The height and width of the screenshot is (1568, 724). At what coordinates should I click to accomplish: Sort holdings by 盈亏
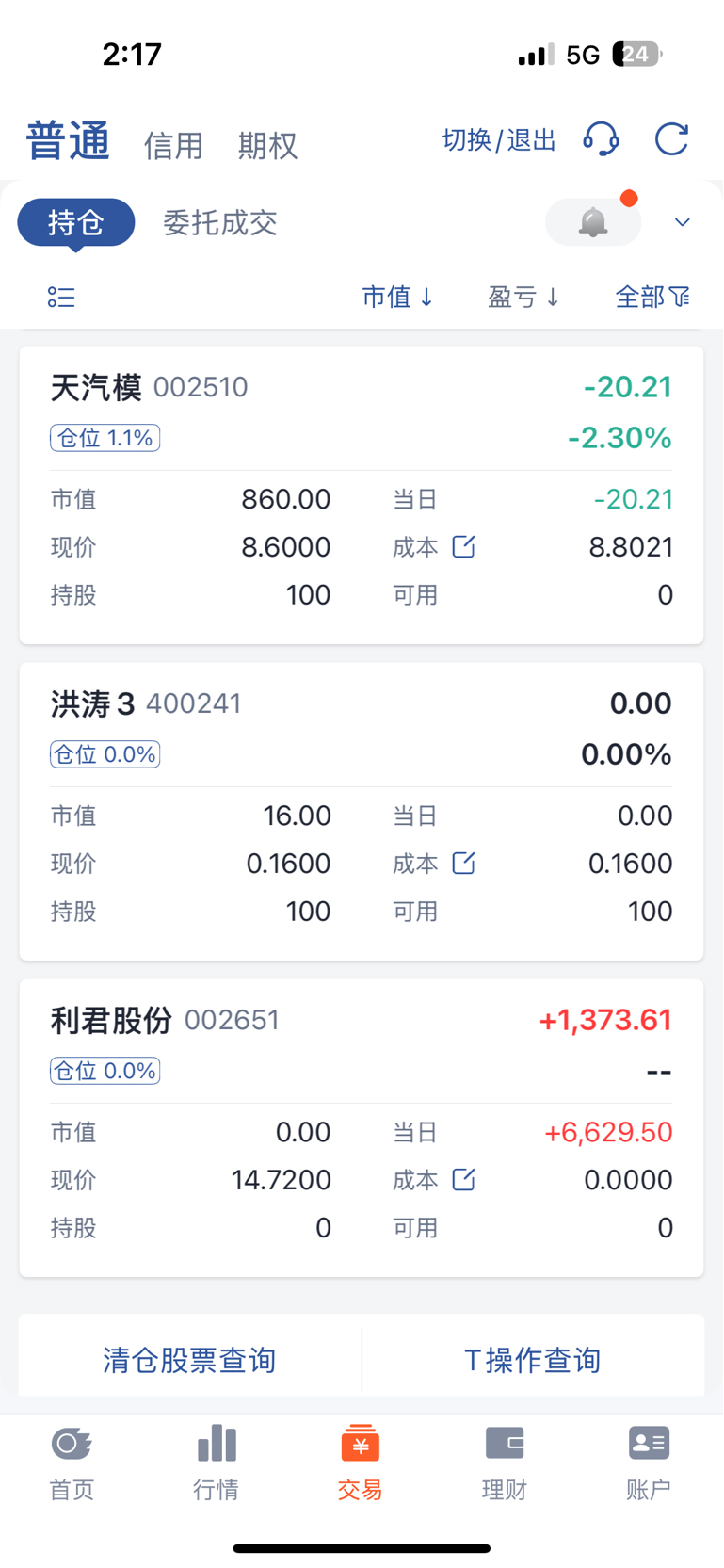point(523,298)
